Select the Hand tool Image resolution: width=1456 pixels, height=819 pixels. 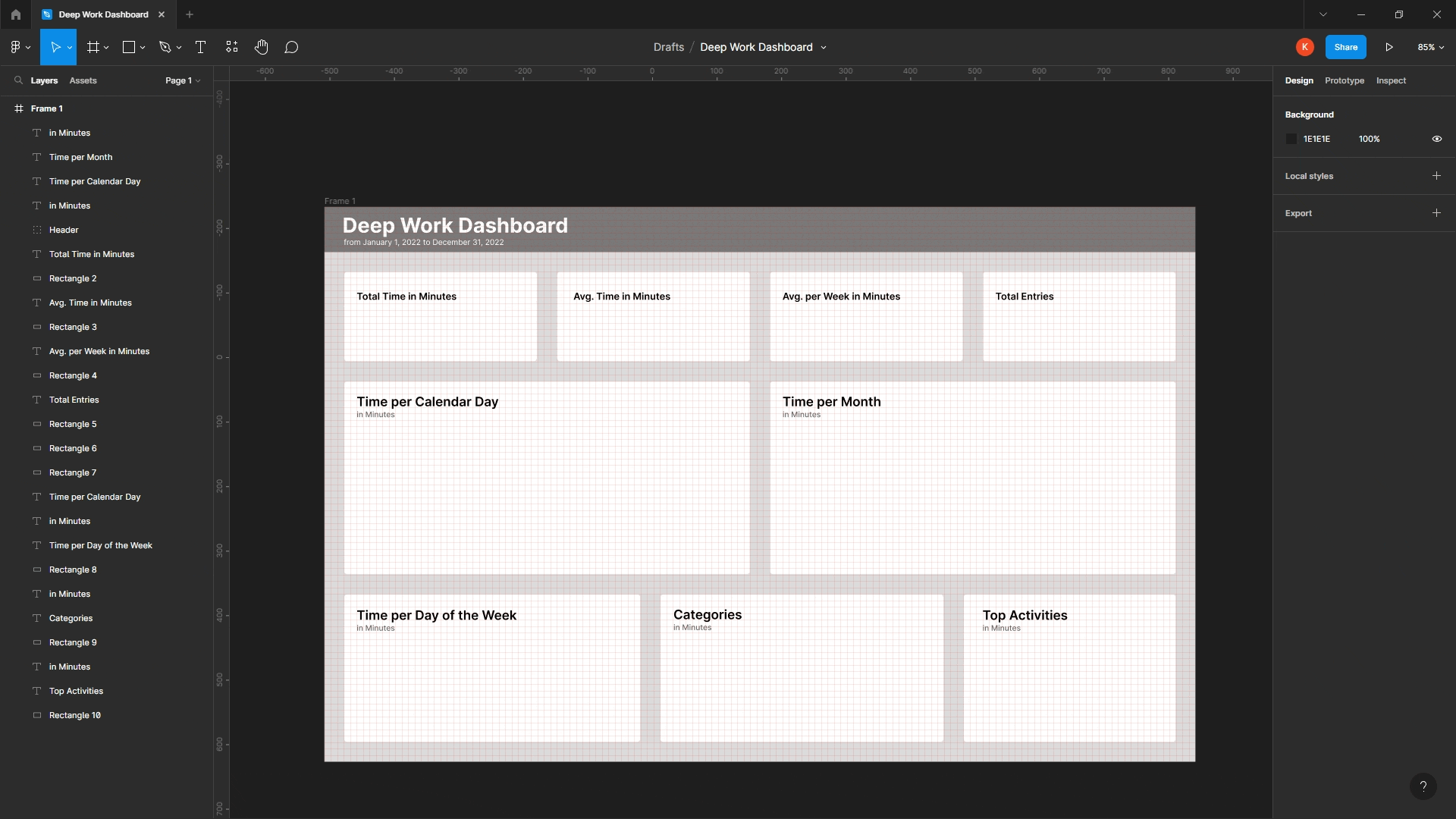coord(261,47)
